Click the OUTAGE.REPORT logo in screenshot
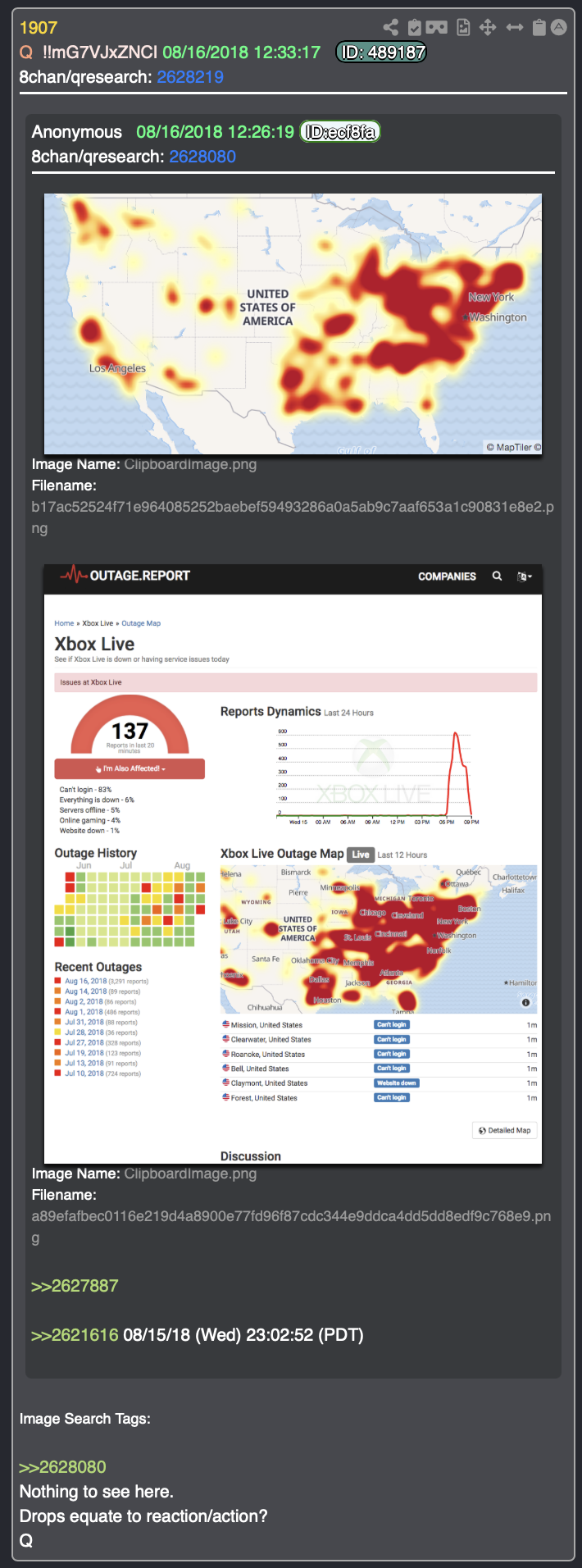This screenshot has width=582, height=1568. tap(125, 576)
